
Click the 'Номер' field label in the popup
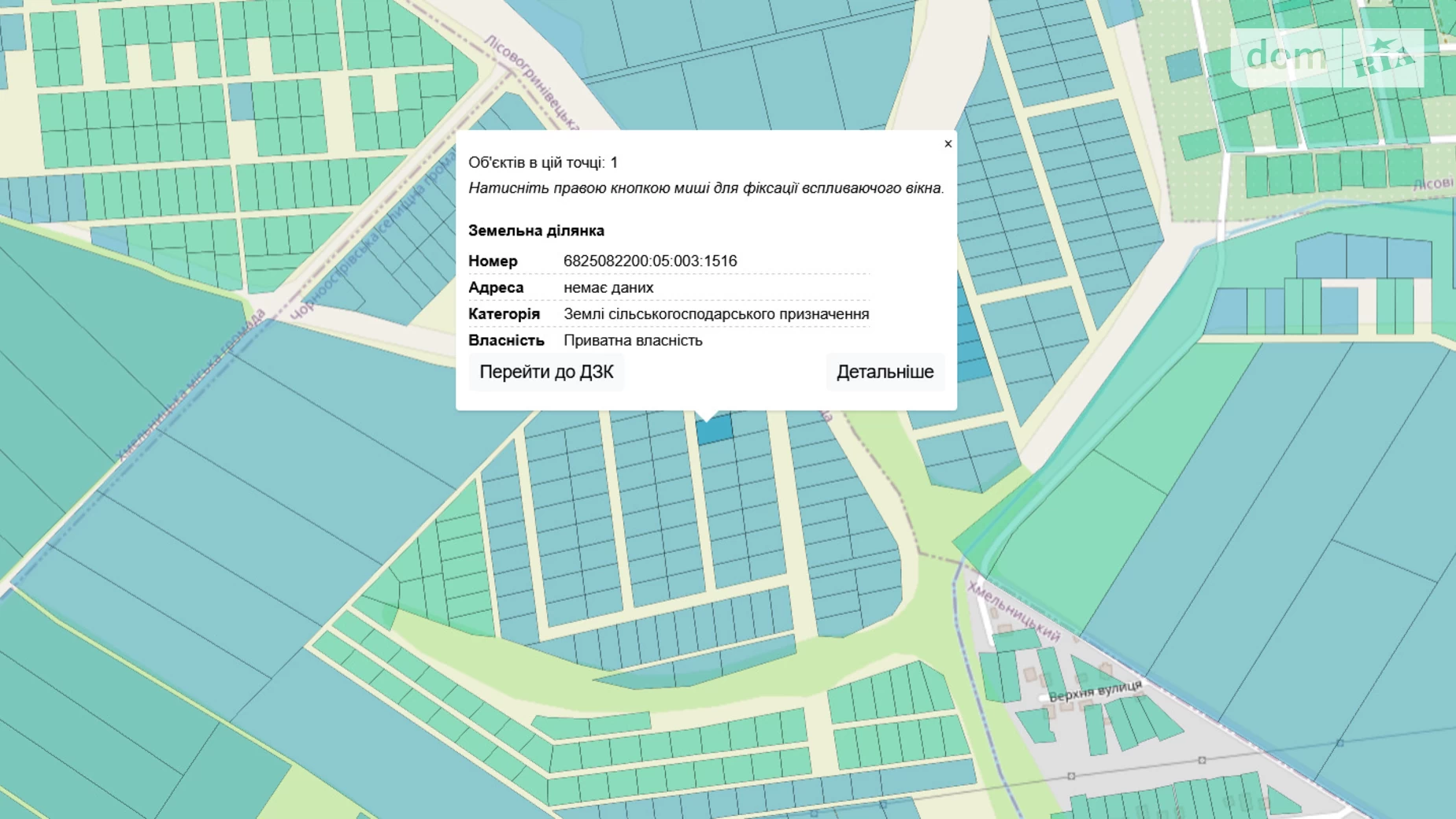pos(493,261)
